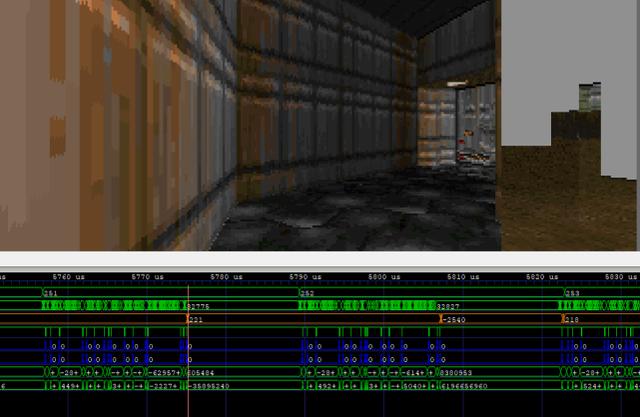This screenshot has width=640, height=417.
Task: Click the 5820 us time ruler label
Action: tap(542, 277)
